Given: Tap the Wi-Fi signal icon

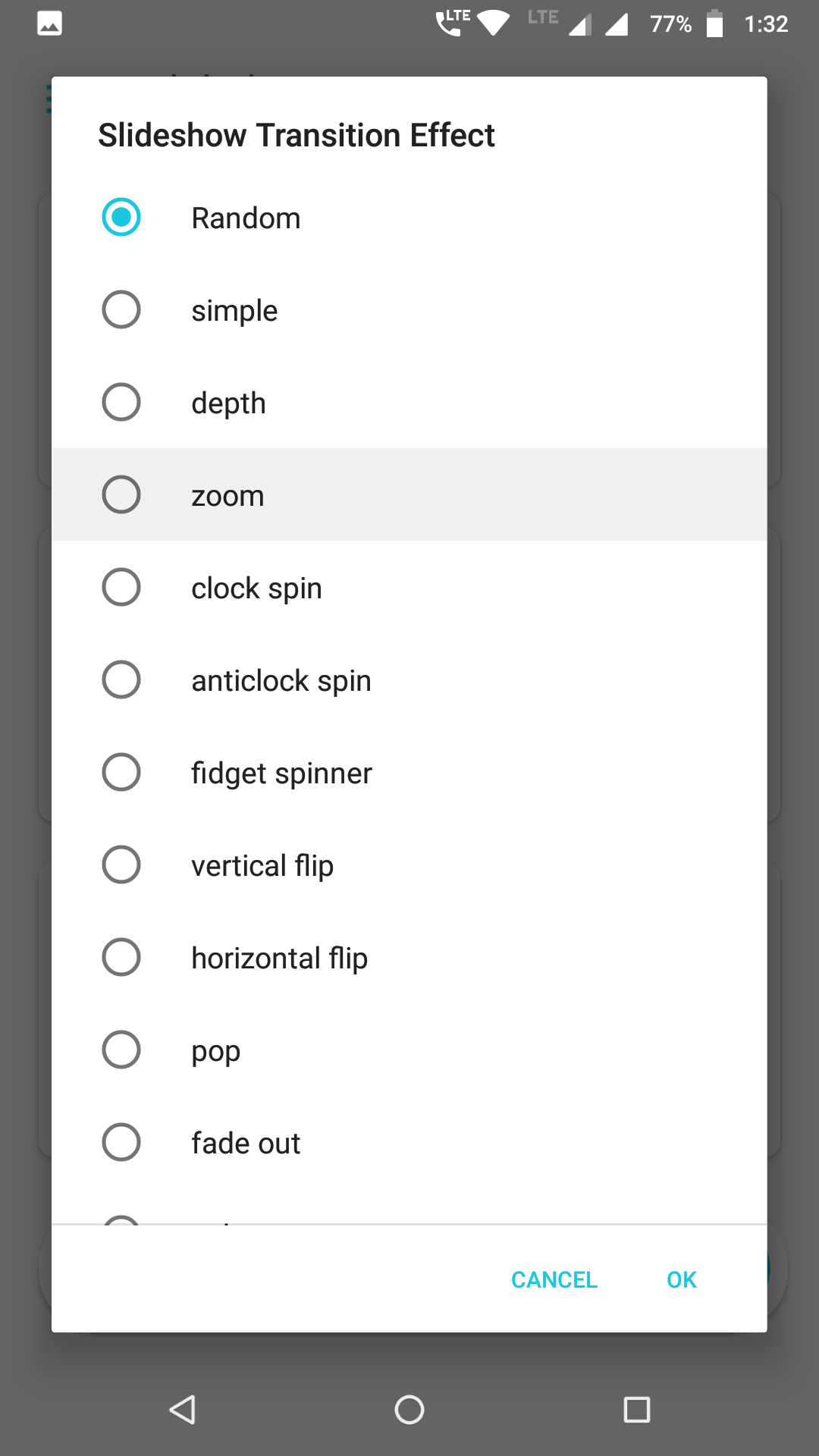Looking at the screenshot, I should tap(494, 24).
